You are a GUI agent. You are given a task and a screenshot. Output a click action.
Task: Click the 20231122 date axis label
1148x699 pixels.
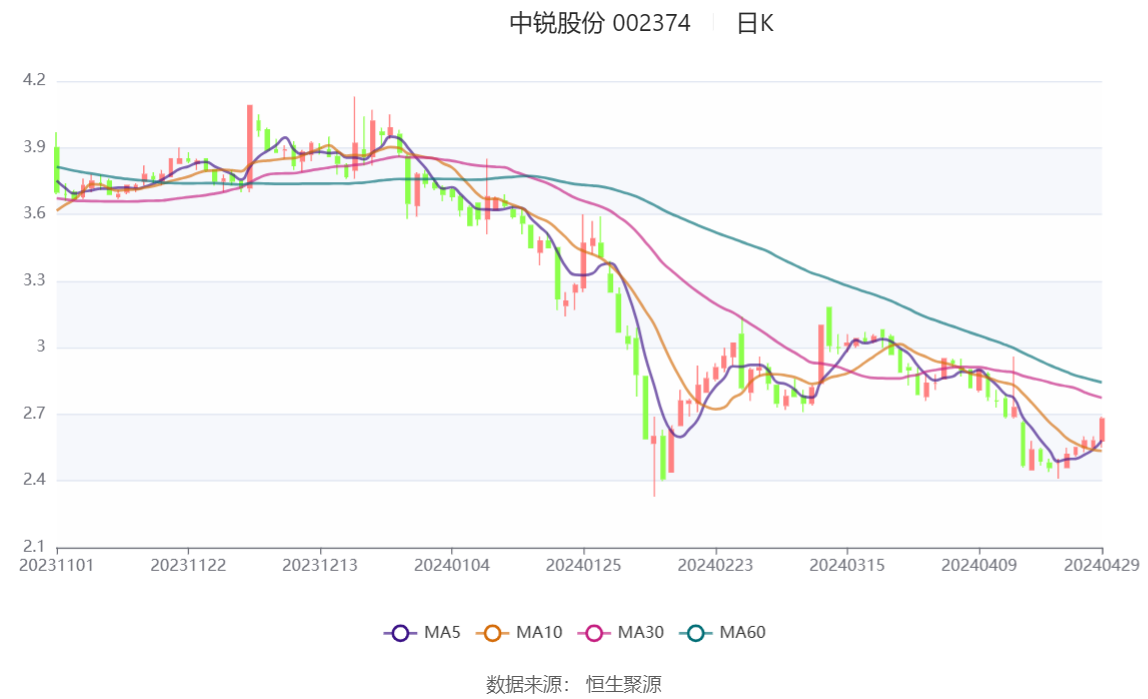(188, 565)
